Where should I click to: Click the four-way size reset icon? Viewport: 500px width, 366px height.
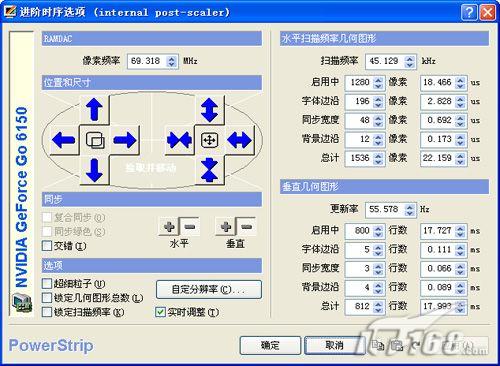209,140
